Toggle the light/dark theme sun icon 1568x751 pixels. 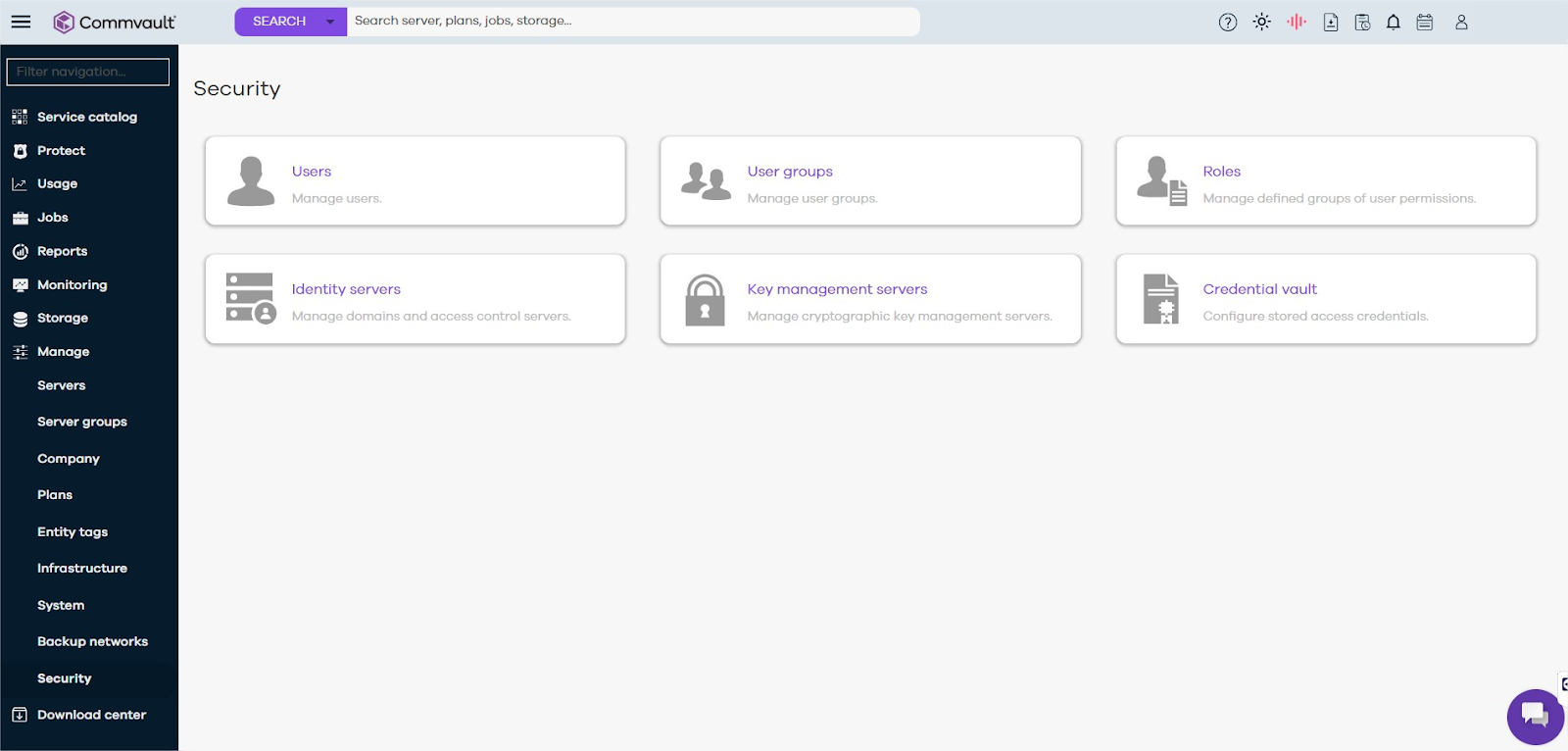[1261, 22]
